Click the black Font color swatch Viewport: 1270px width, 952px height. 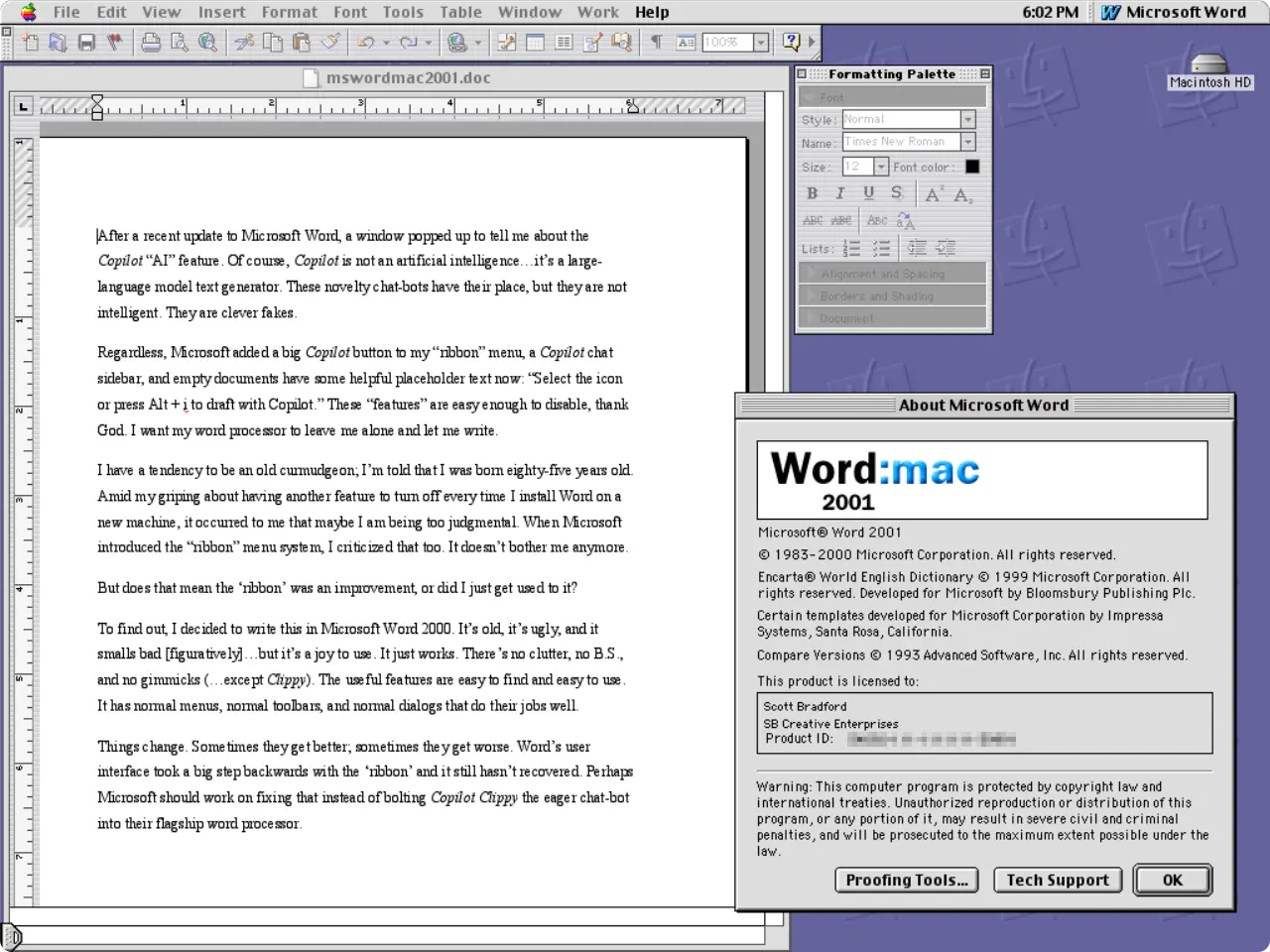coord(972,167)
